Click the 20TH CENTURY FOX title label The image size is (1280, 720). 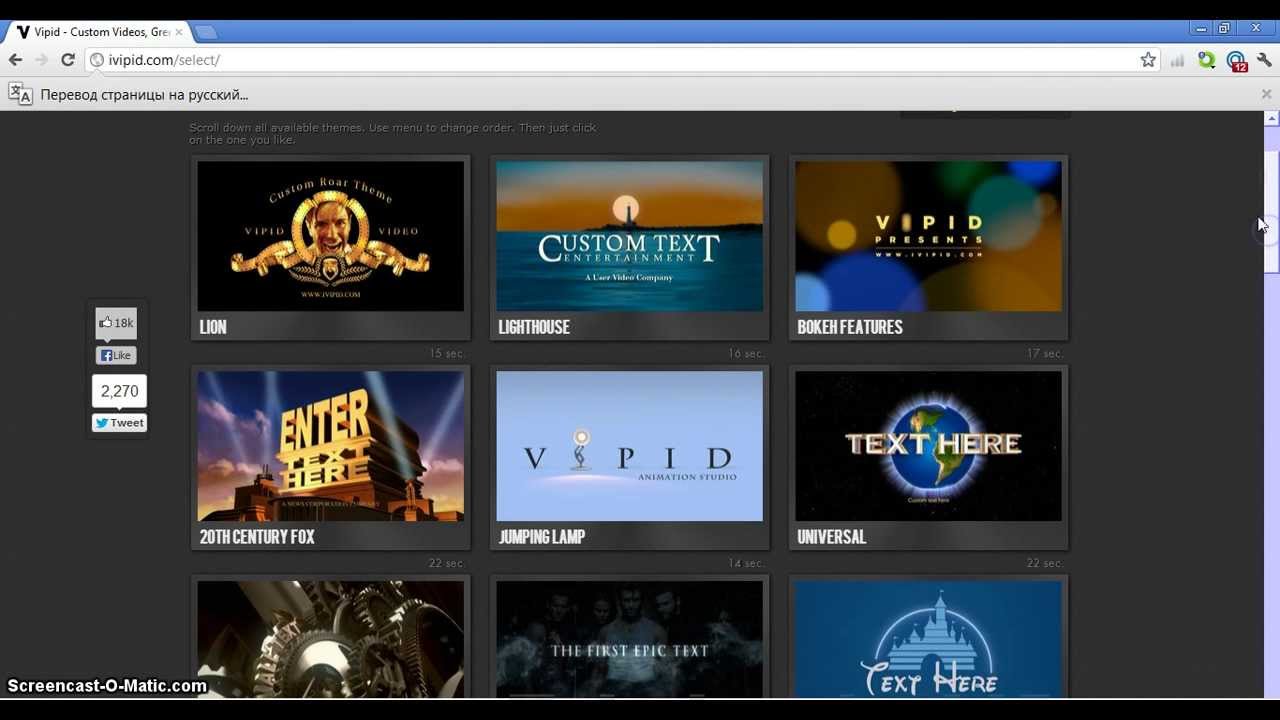click(257, 537)
